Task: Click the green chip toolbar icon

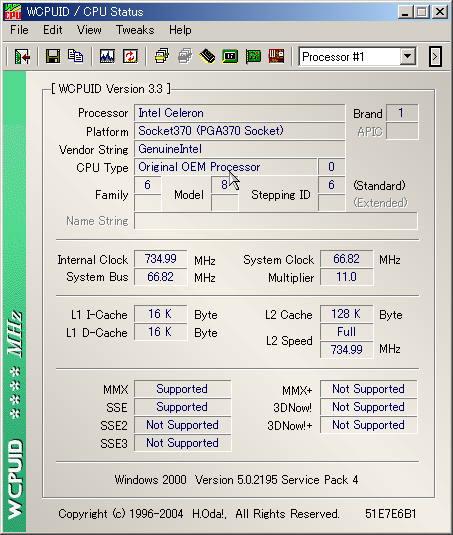Action: [230, 56]
